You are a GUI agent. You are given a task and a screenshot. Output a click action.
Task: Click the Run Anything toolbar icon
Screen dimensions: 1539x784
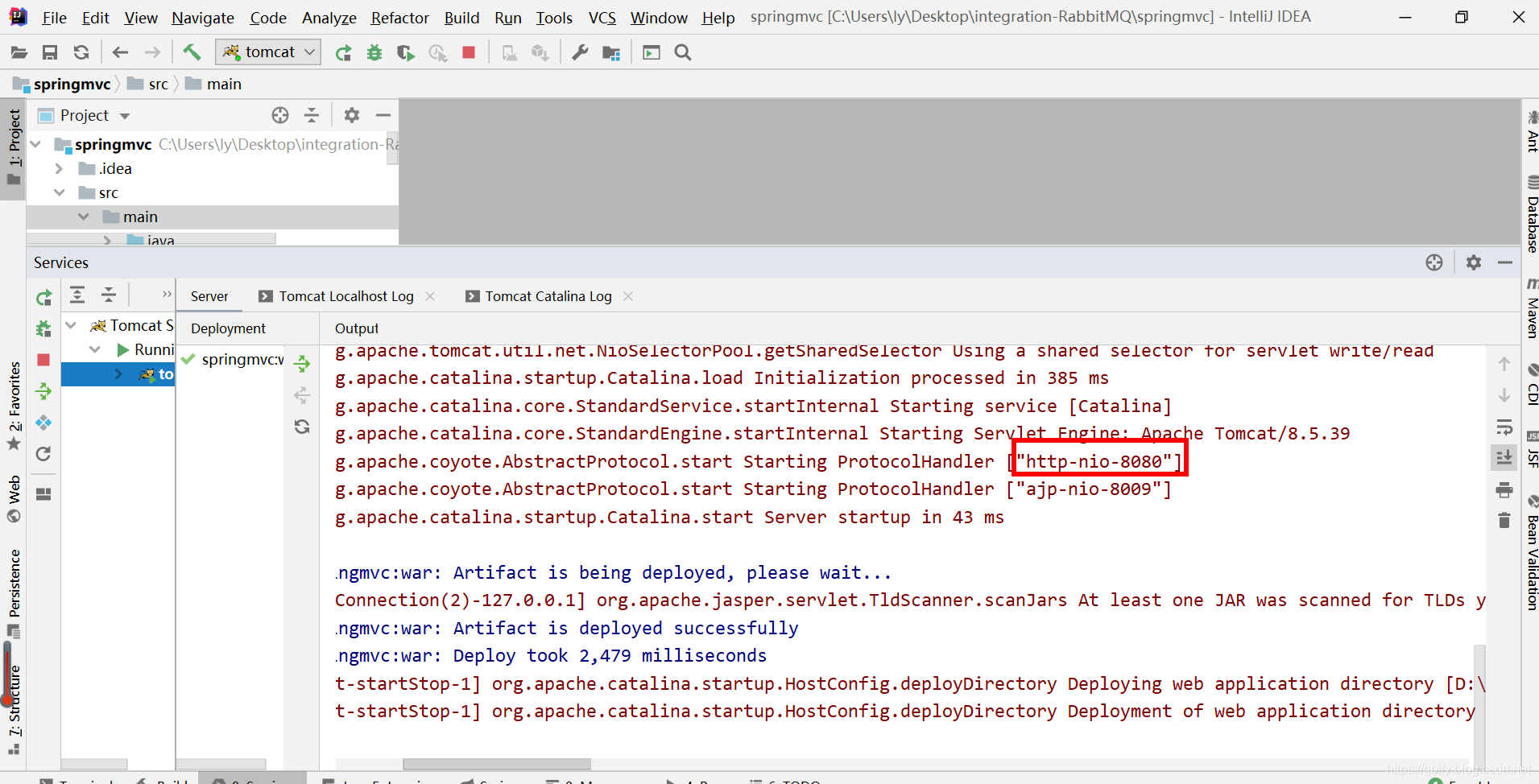(652, 53)
